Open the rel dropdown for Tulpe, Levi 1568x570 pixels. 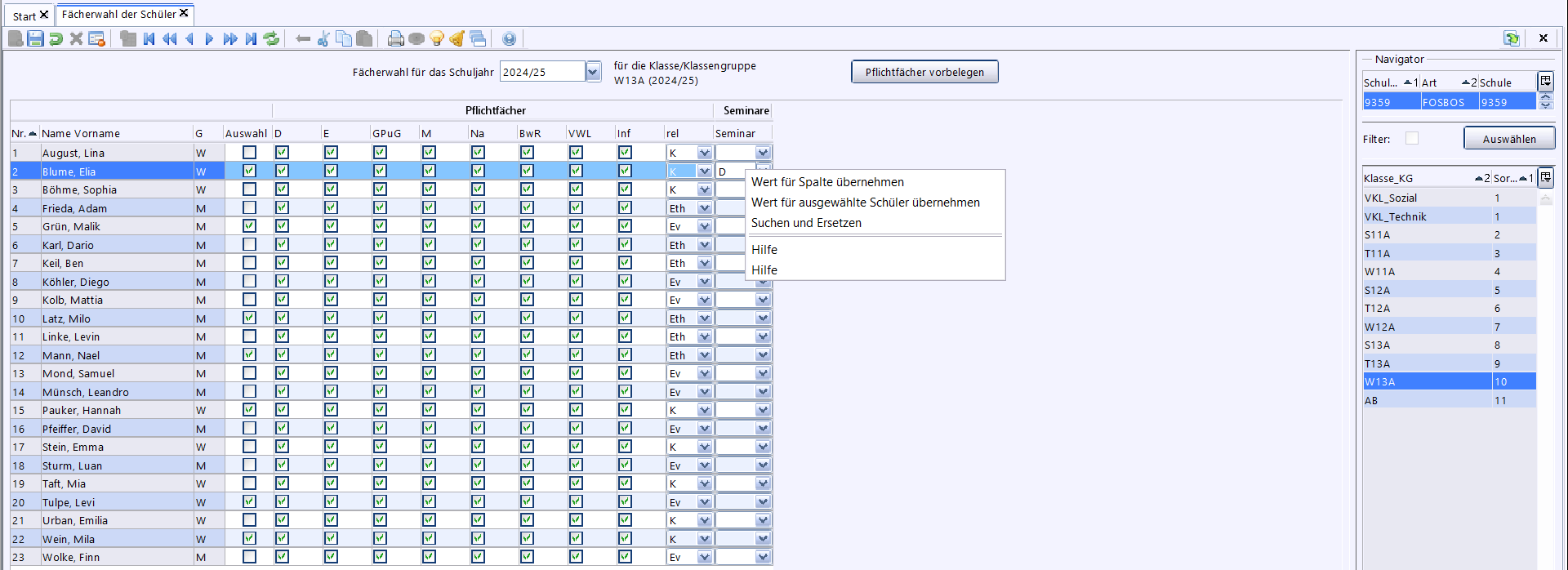click(x=704, y=502)
